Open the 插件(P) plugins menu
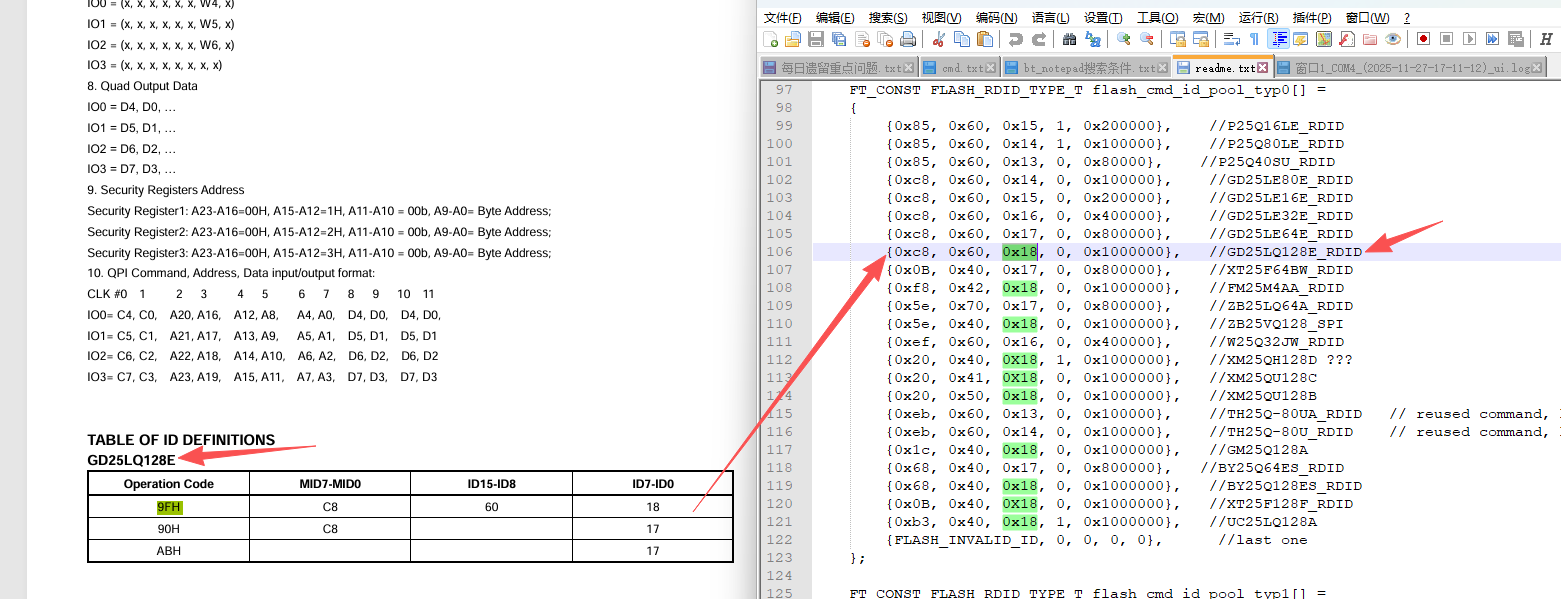The width and height of the screenshot is (1561, 599). point(1311,18)
